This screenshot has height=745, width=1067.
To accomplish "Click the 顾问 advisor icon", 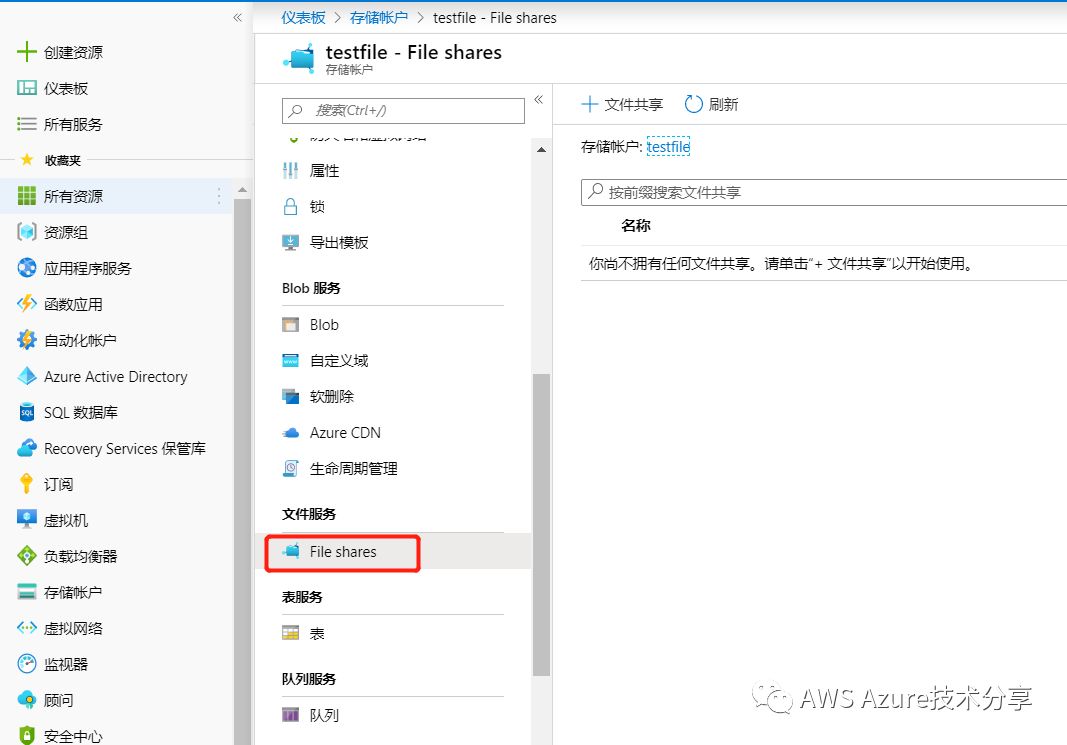I will click(27, 699).
